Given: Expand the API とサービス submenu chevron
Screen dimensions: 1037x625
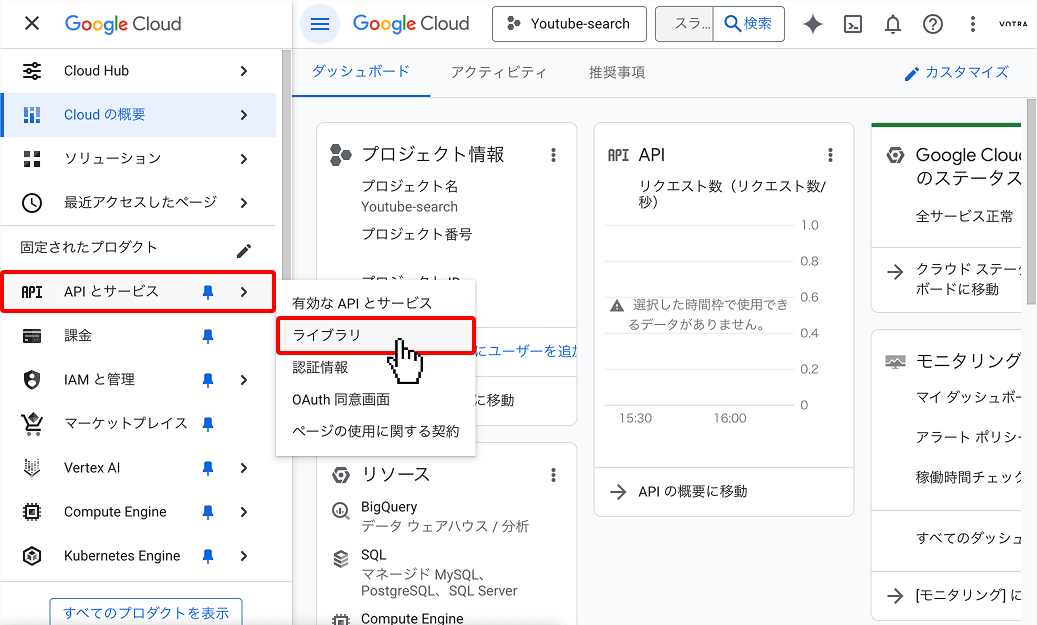Looking at the screenshot, I should coord(244,292).
